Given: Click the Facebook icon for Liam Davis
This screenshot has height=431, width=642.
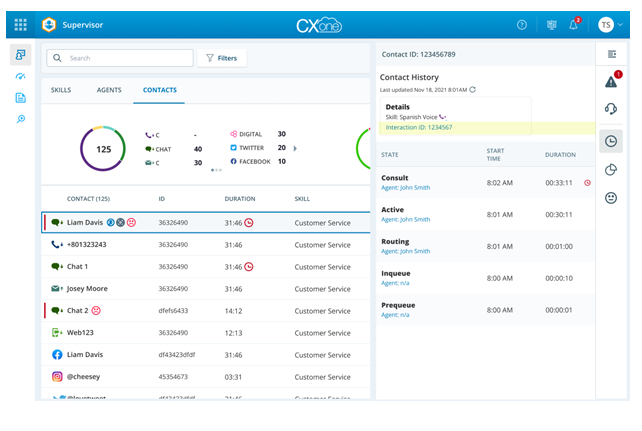Looking at the screenshot, I should 57,354.
